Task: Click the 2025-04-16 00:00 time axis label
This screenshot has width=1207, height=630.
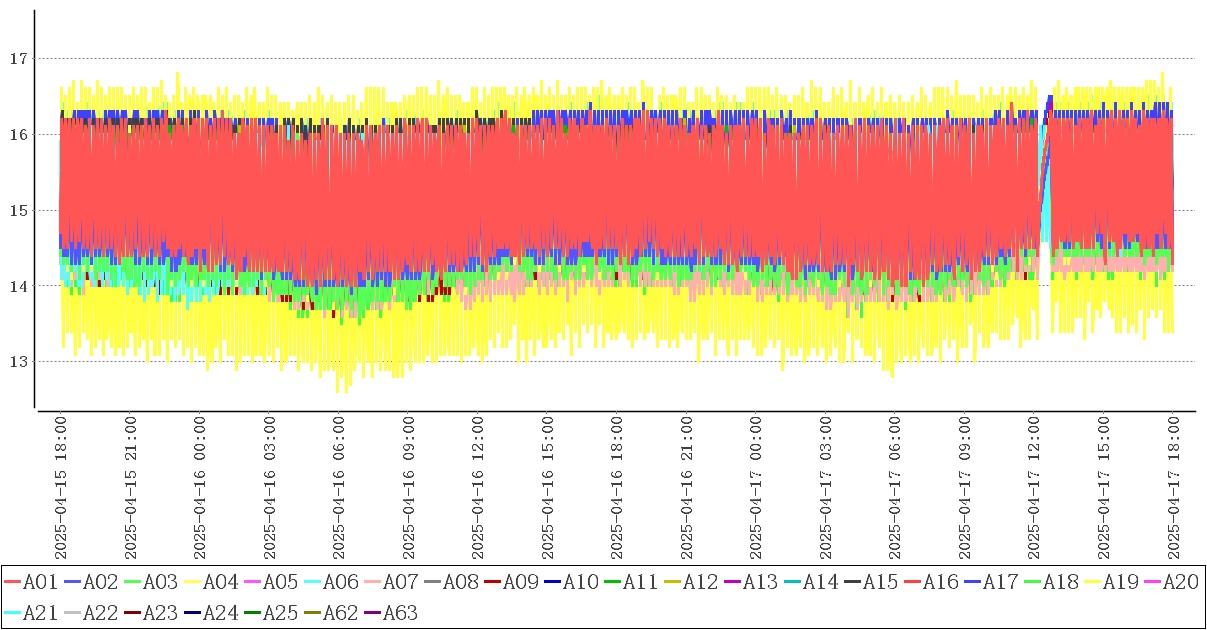Action: (x=200, y=488)
